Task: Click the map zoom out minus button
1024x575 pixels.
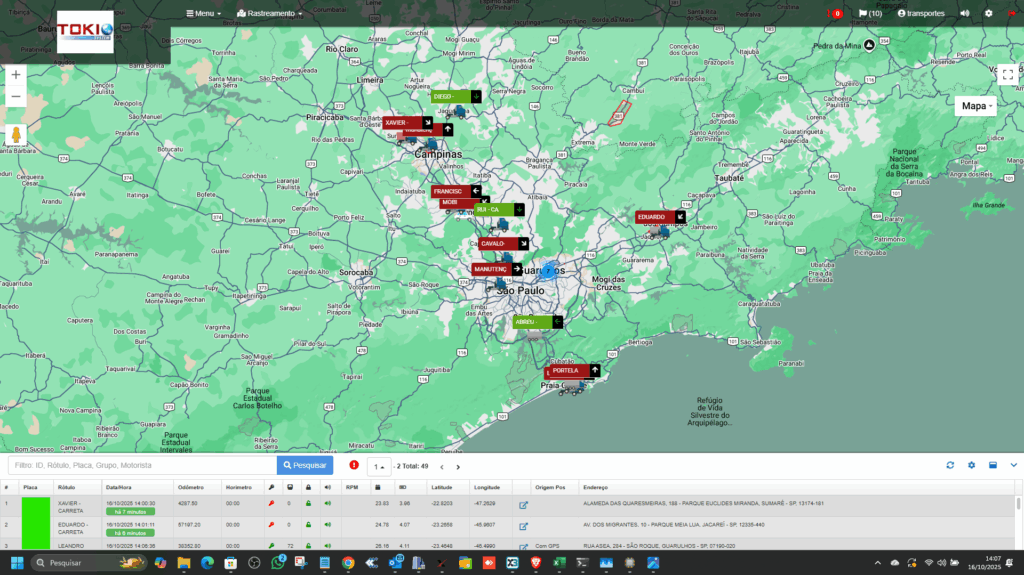Action: pos(16,97)
